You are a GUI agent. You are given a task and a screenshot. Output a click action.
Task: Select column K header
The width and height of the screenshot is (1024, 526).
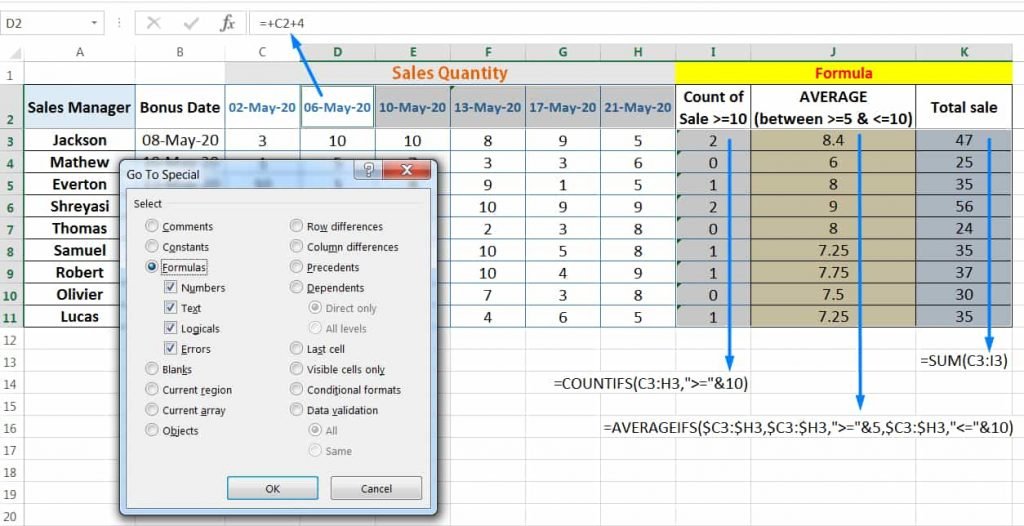pos(963,51)
